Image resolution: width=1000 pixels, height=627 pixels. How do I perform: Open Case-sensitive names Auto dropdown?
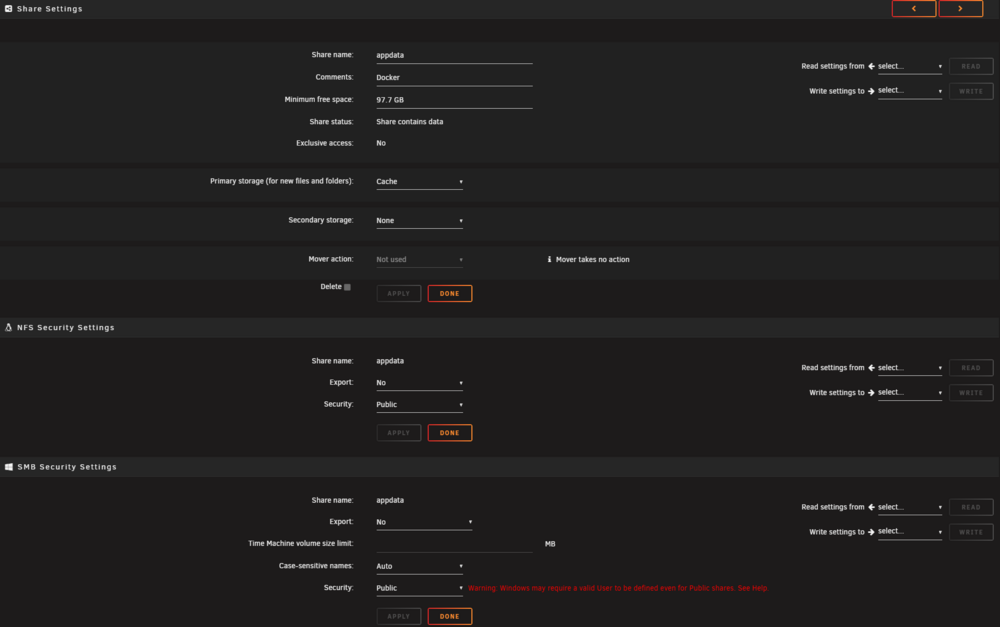pos(419,566)
